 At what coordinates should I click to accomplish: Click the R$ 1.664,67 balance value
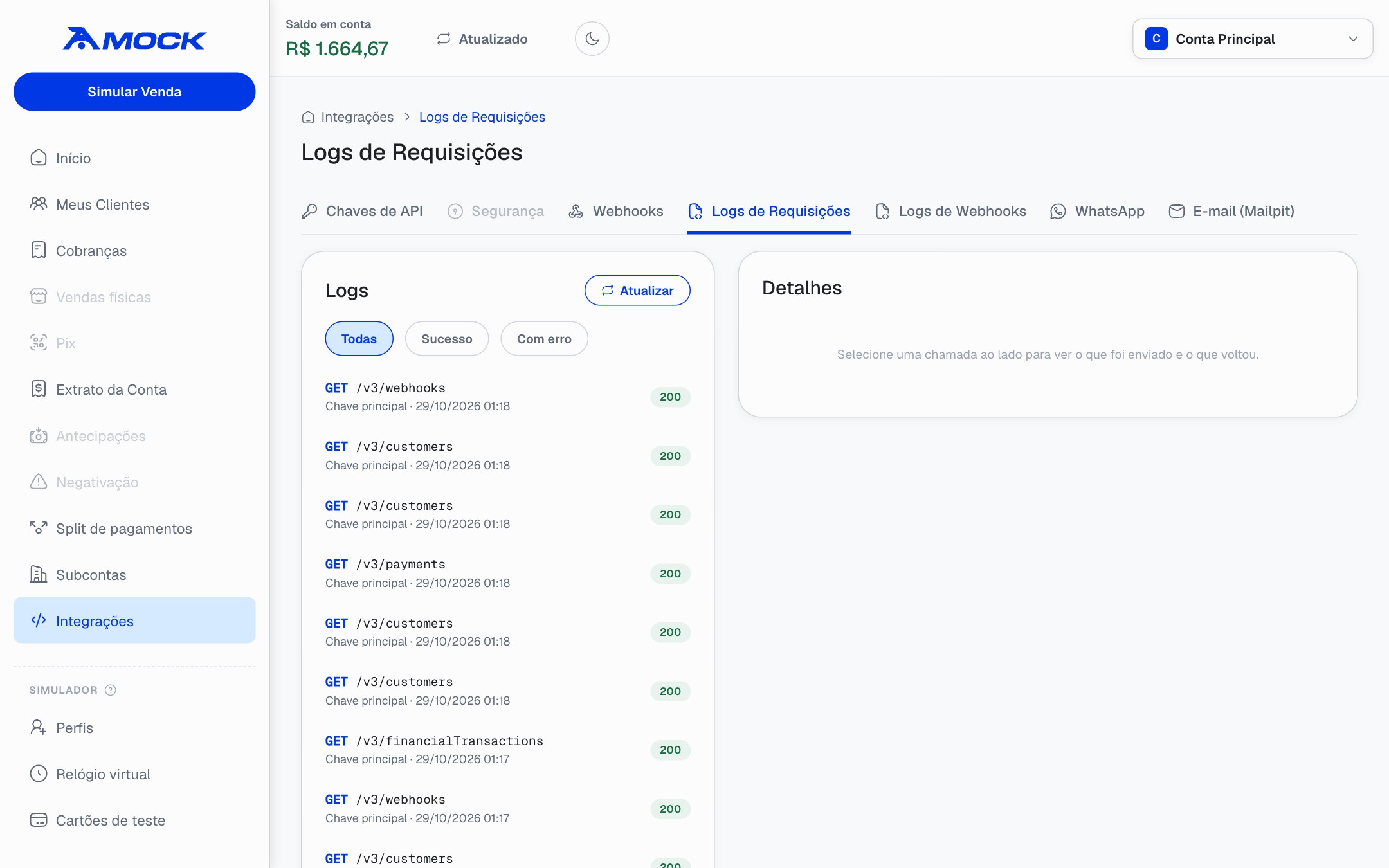pos(337,49)
